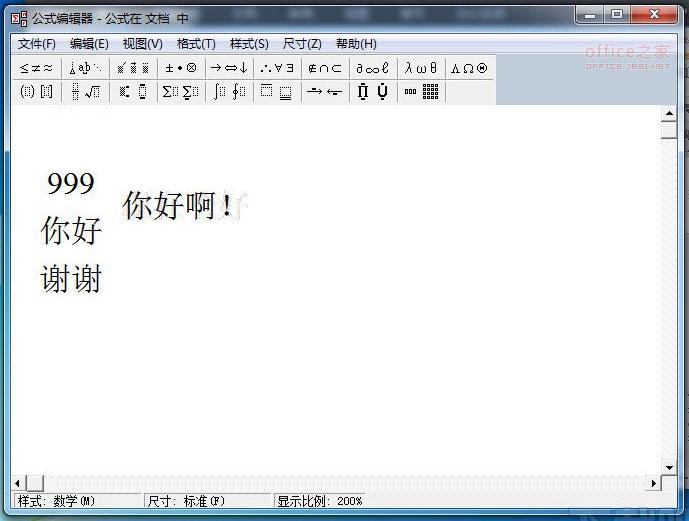Open the 编辑(E) menu
Image resolution: width=689 pixels, height=521 pixels.
click(89, 44)
